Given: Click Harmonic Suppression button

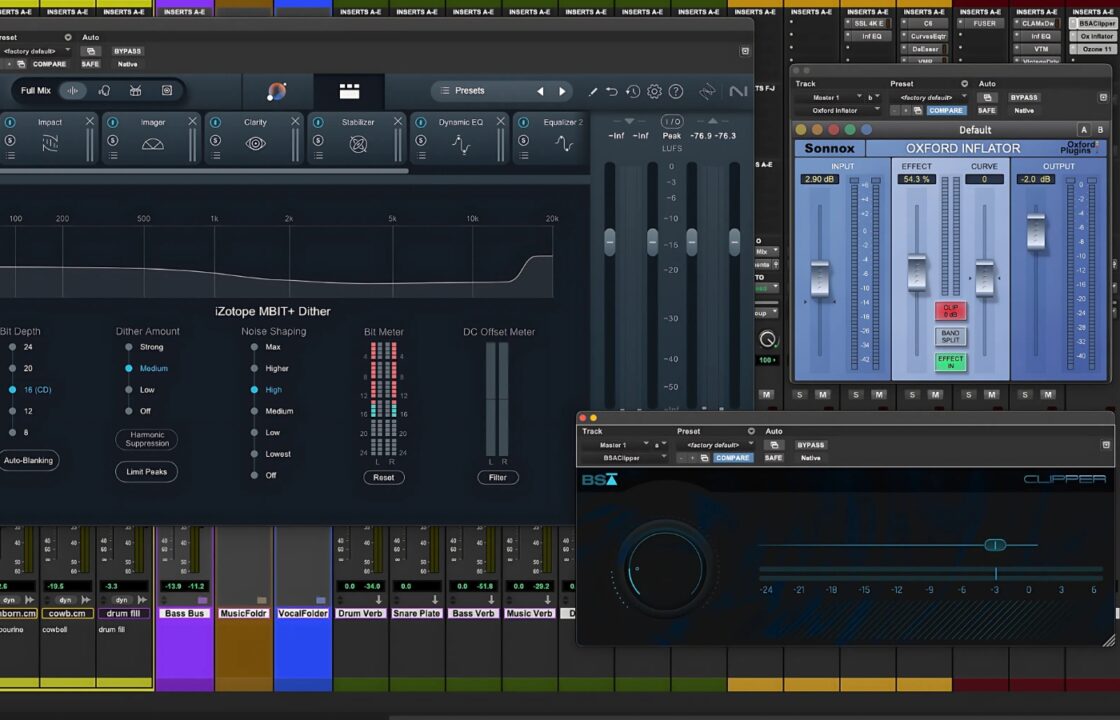Looking at the screenshot, I should 146,439.
